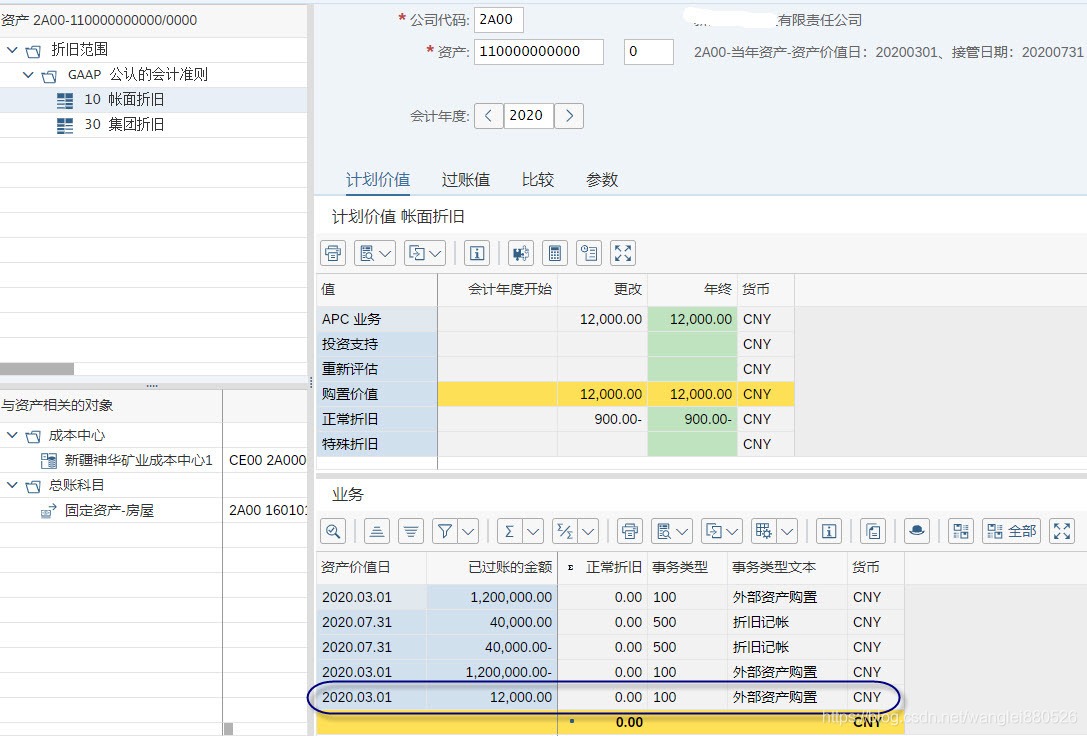Open the sigma total dropdown arrow

[533, 532]
